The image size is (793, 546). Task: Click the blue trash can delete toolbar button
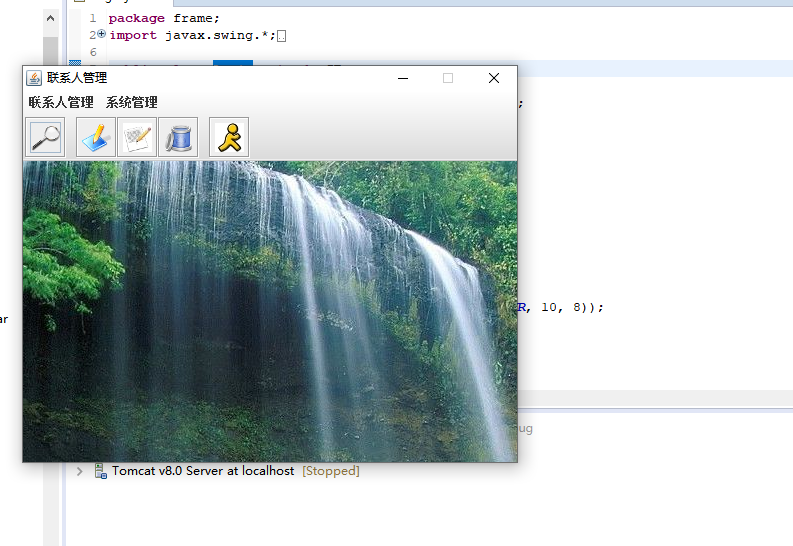[178, 138]
